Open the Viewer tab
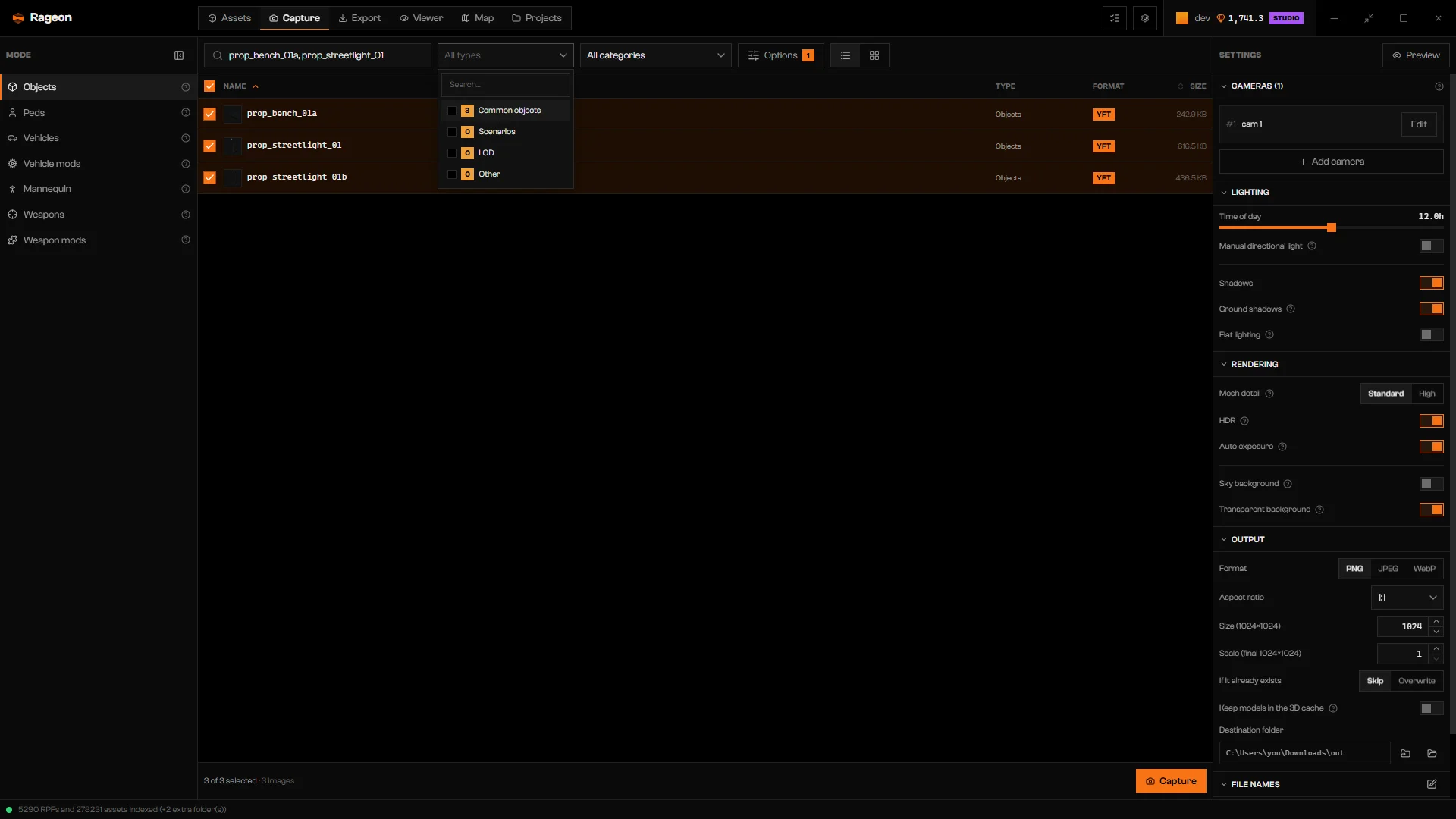1456x819 pixels. (x=422, y=18)
